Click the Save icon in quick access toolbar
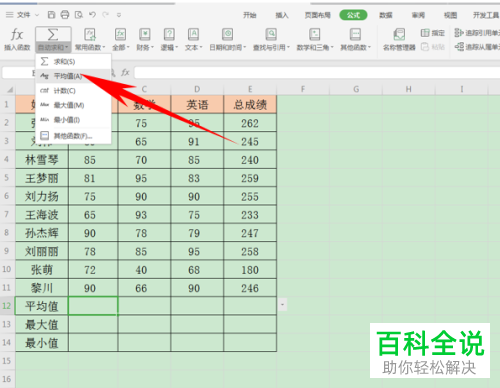Image resolution: width=500 pixels, height=388 pixels. pos(51,15)
